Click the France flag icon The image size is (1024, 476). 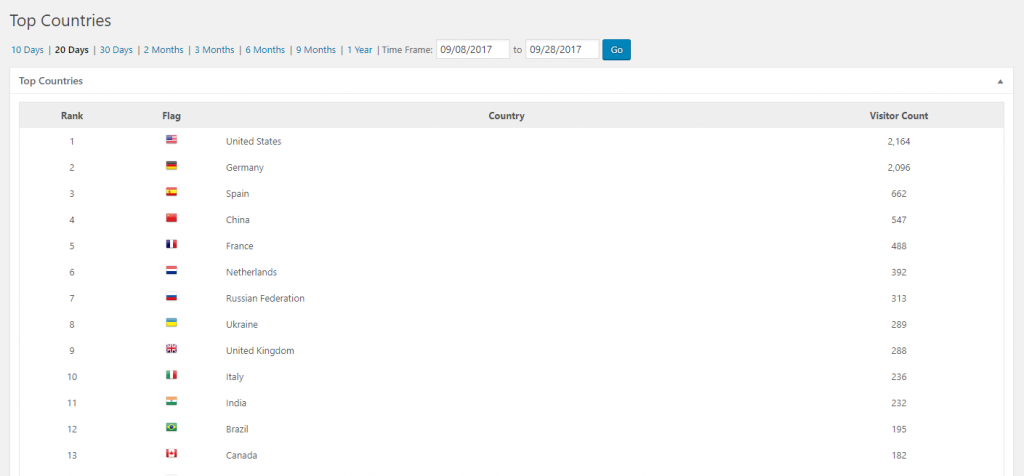[x=172, y=244]
